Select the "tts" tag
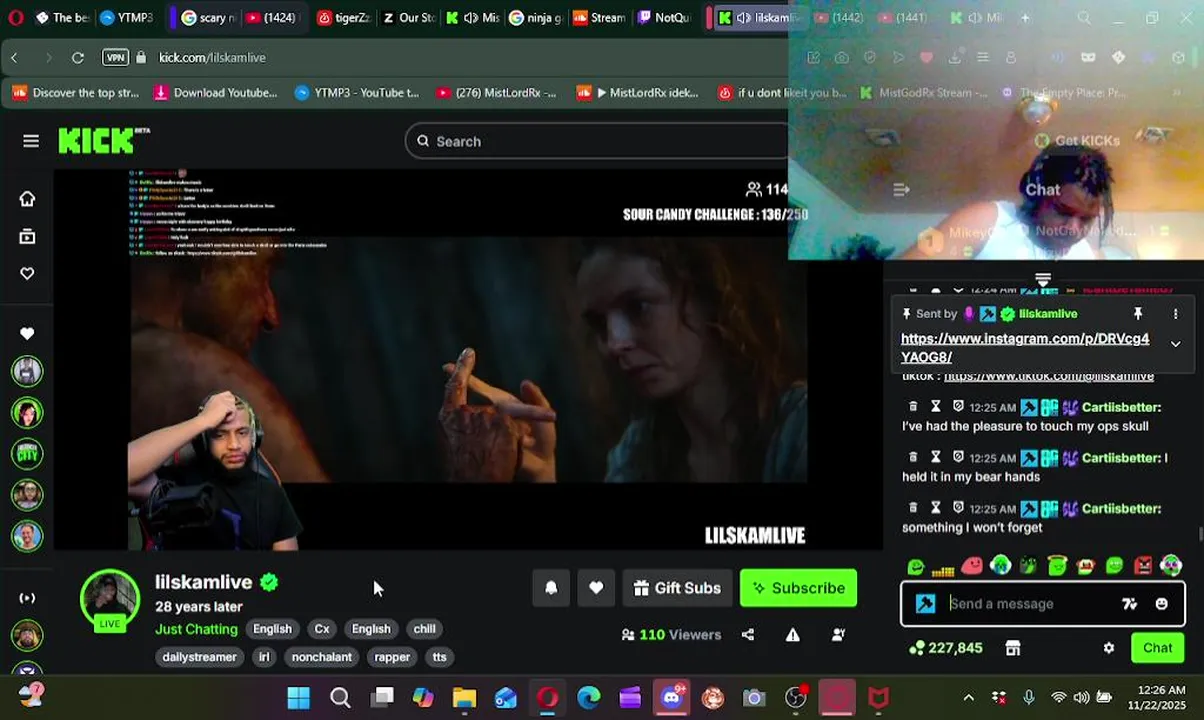The image size is (1204, 720). point(439,657)
